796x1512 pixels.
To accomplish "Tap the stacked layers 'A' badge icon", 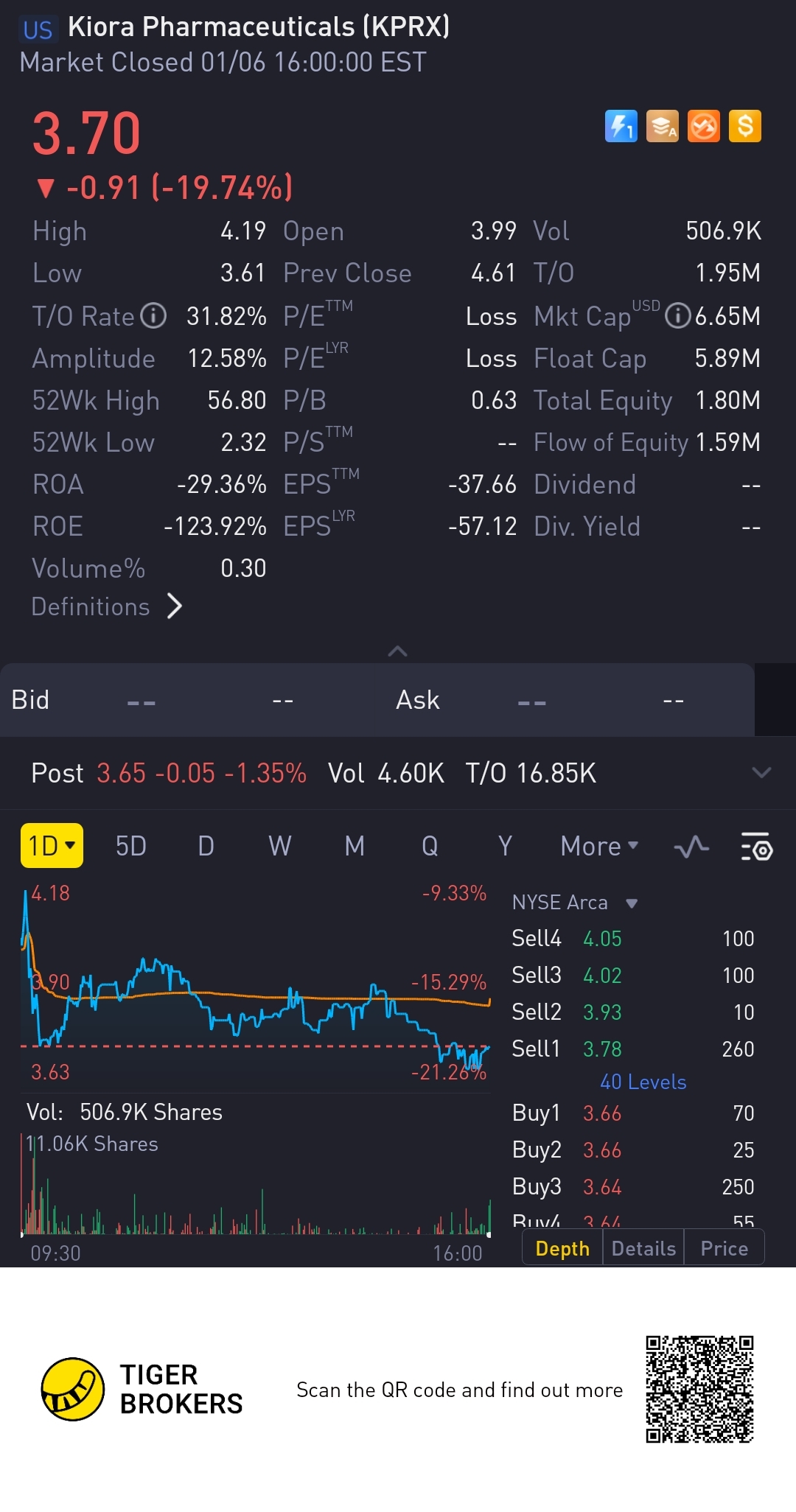I will click(x=662, y=126).
